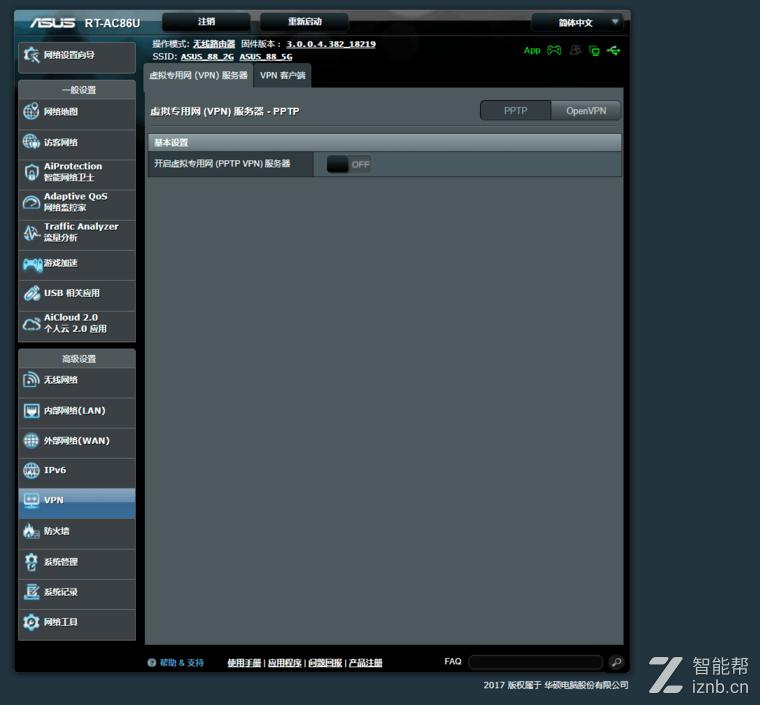
Task: Open Traffic Analyzer 流量分析 menu item
Action: pos(77,233)
